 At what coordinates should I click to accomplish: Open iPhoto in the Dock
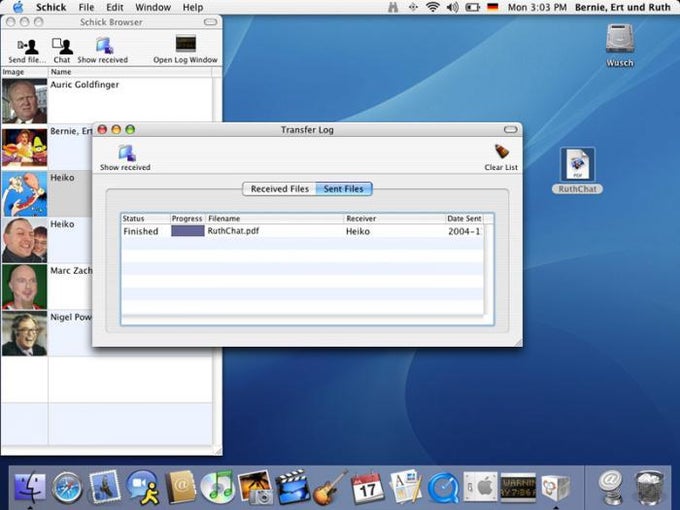255,487
